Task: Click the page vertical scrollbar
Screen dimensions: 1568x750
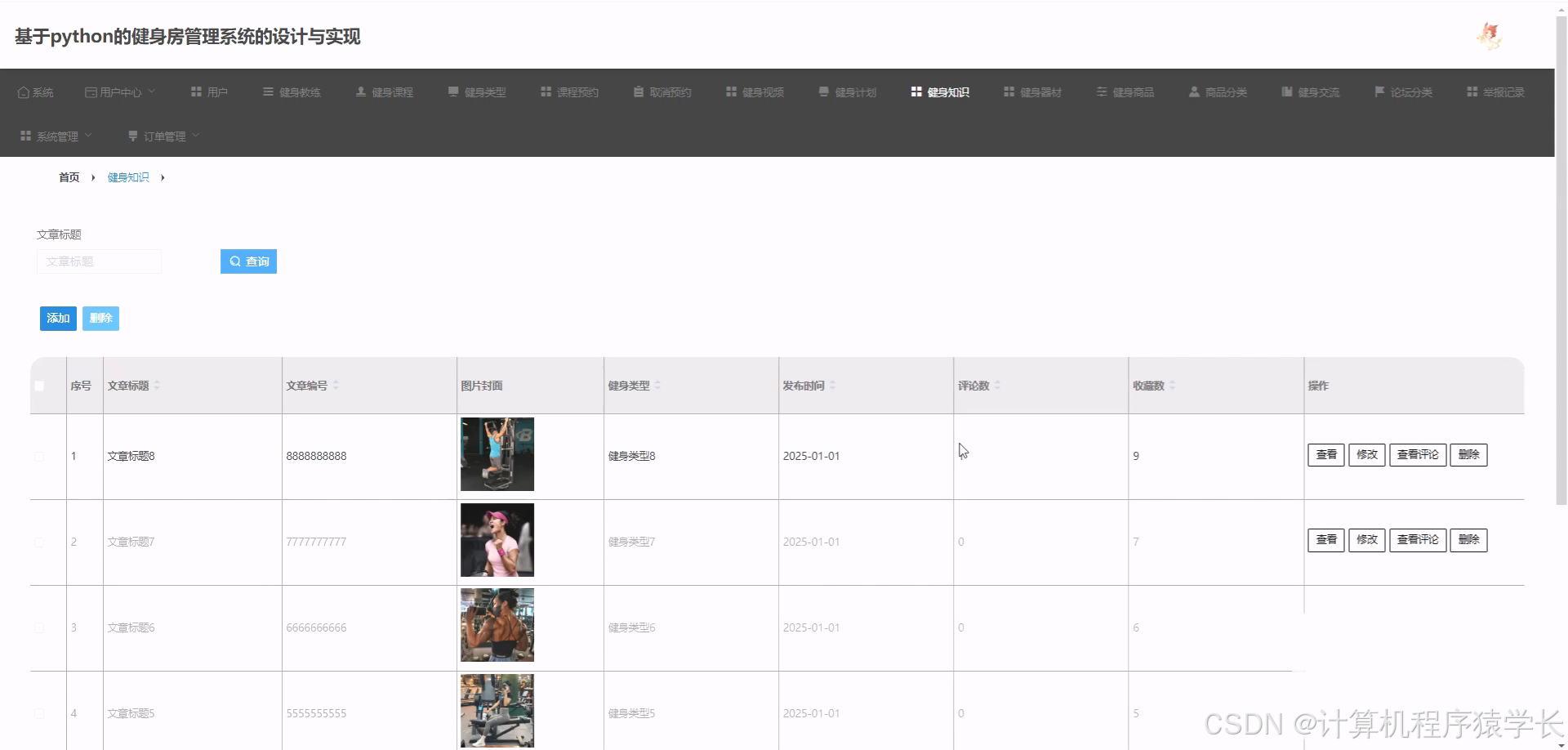Action: (1561, 261)
